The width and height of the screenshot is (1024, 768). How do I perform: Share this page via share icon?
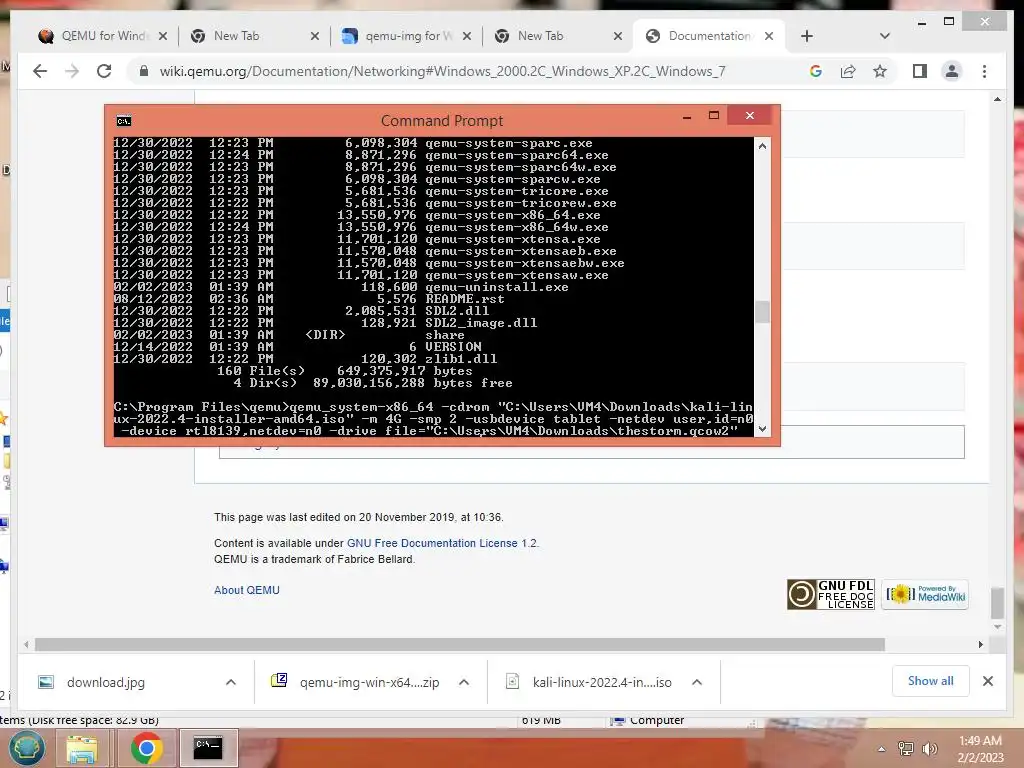pos(848,71)
